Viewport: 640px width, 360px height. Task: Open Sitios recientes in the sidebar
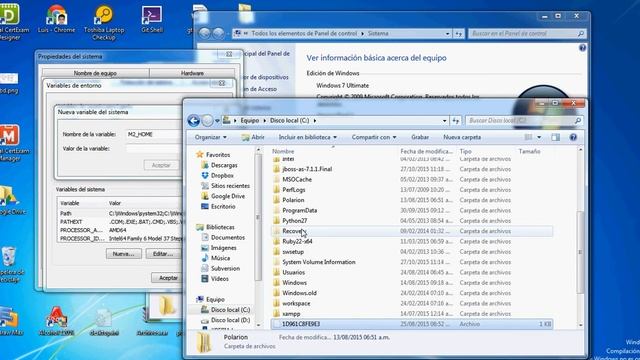pyautogui.click(x=230, y=186)
